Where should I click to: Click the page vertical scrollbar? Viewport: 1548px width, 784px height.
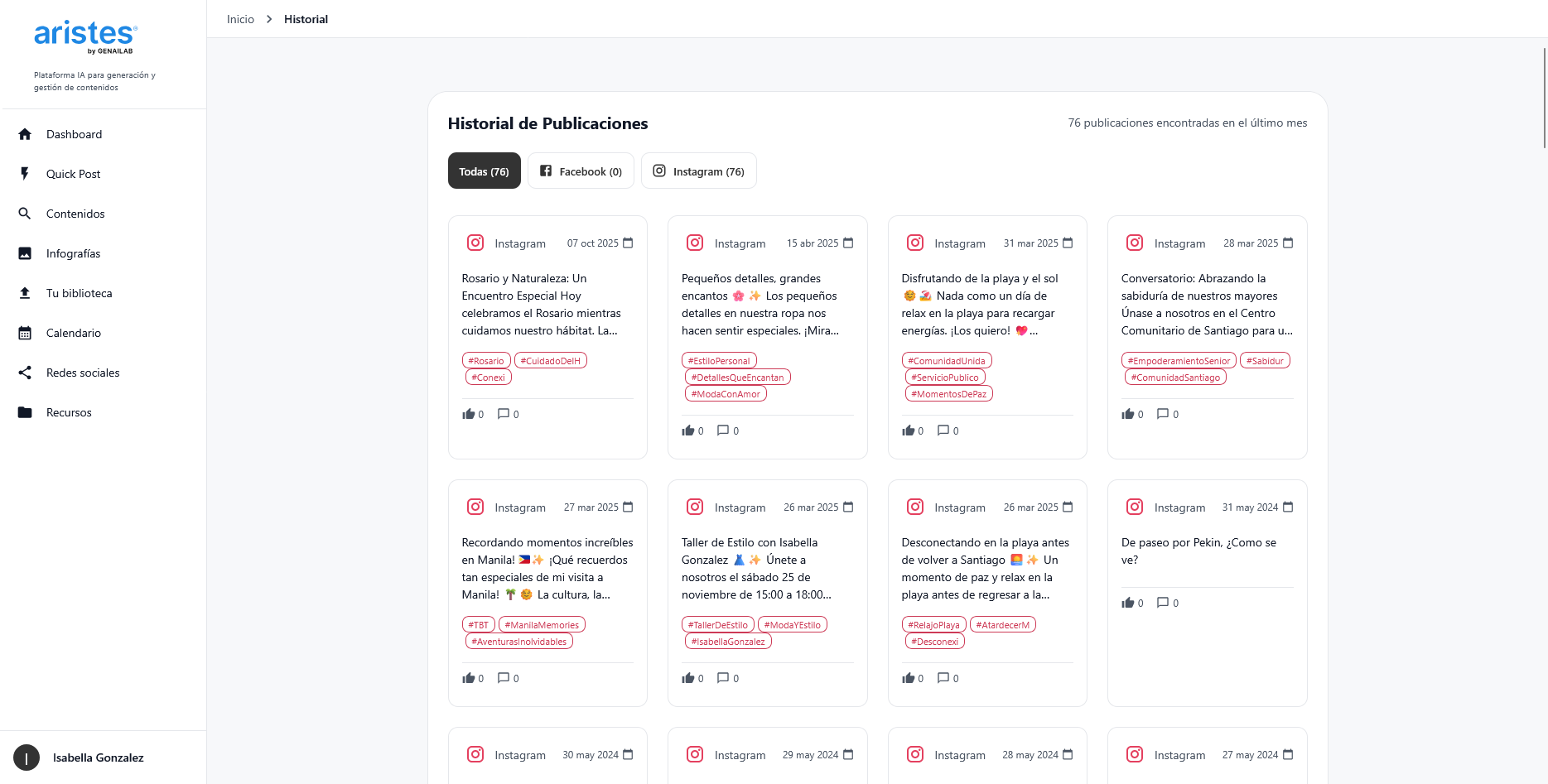[1544, 99]
